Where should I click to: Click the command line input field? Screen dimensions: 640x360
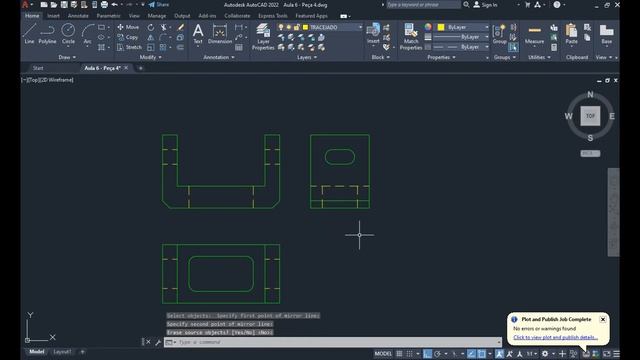[x=337, y=342]
